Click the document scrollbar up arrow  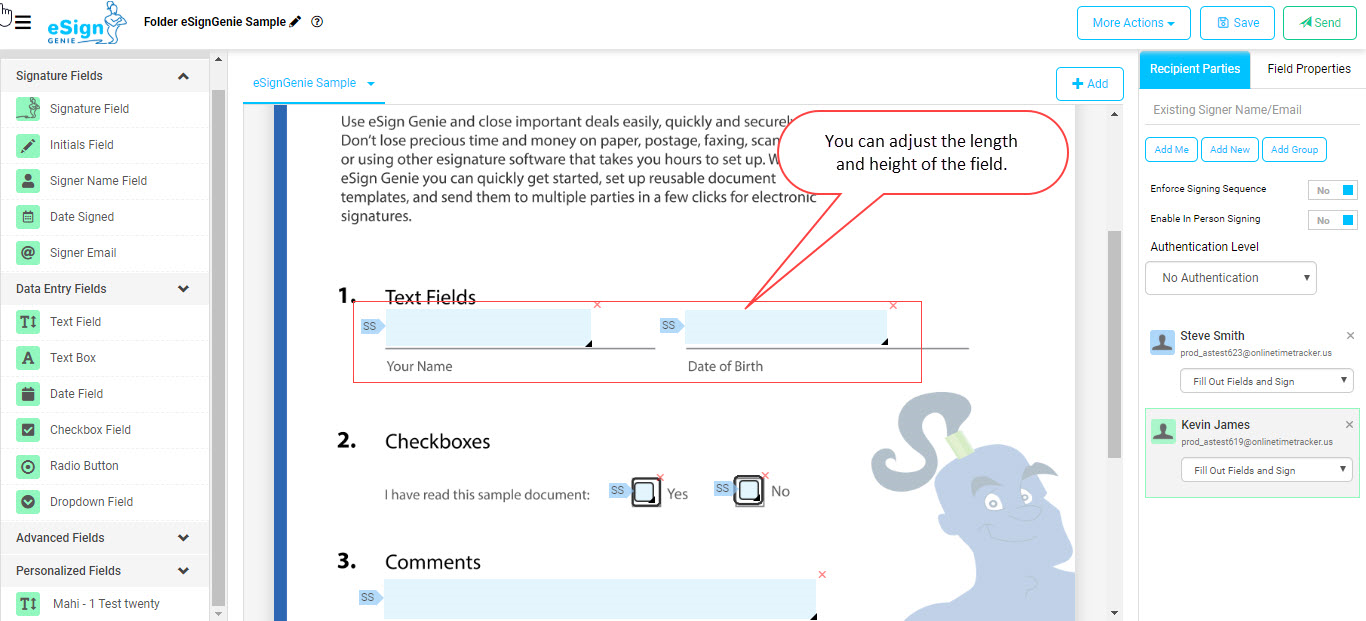(x=1115, y=113)
